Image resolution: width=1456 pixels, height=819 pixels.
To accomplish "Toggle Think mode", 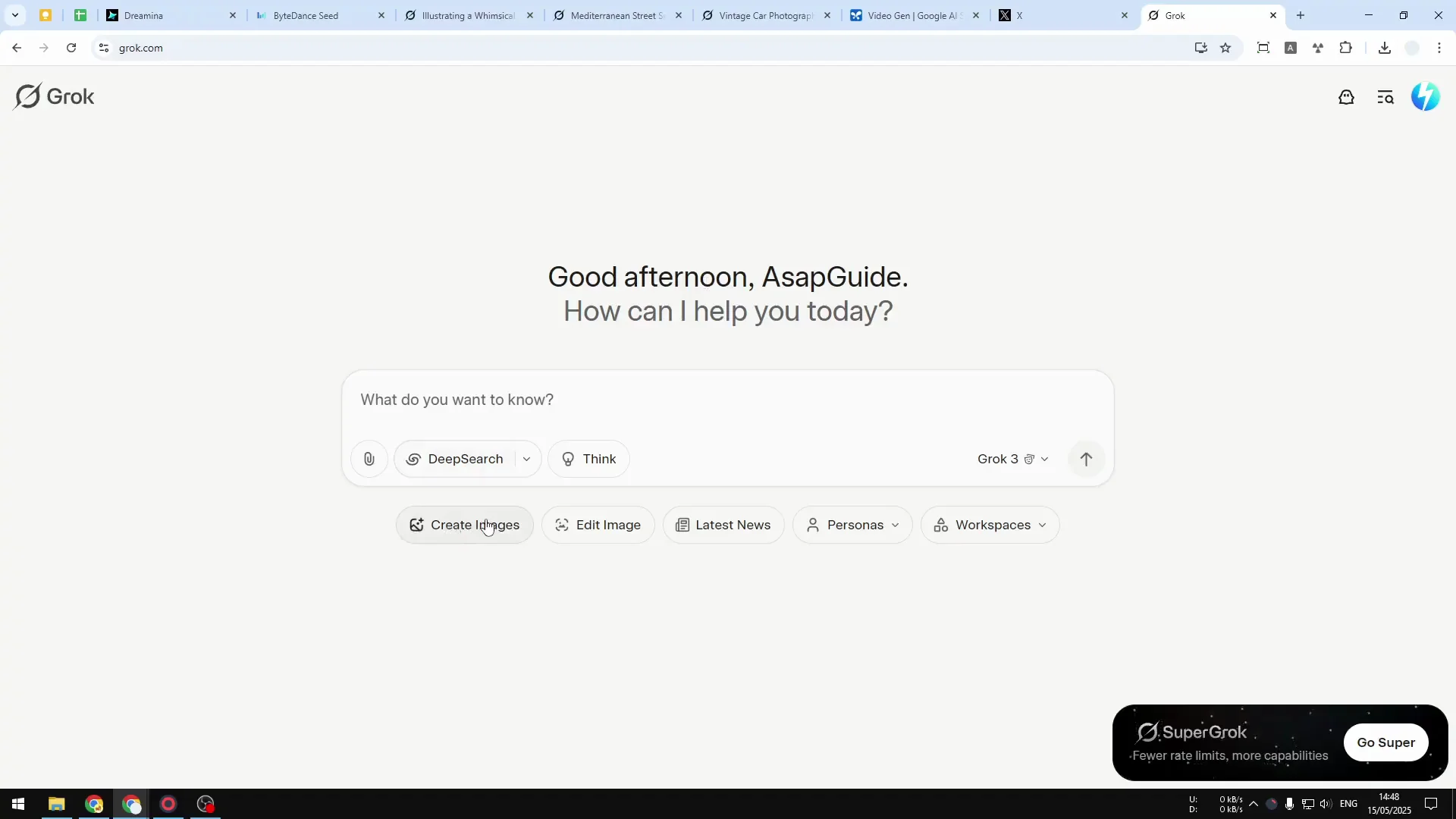I will point(588,459).
